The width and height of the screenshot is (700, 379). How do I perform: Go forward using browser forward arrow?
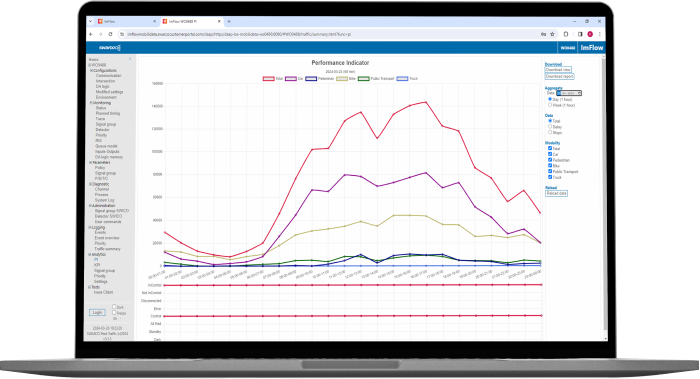(x=100, y=34)
